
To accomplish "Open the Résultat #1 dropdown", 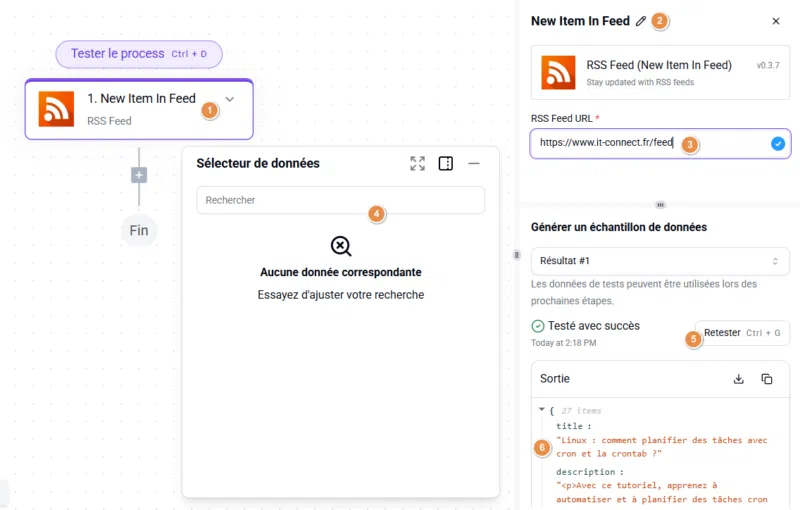I will [660, 261].
